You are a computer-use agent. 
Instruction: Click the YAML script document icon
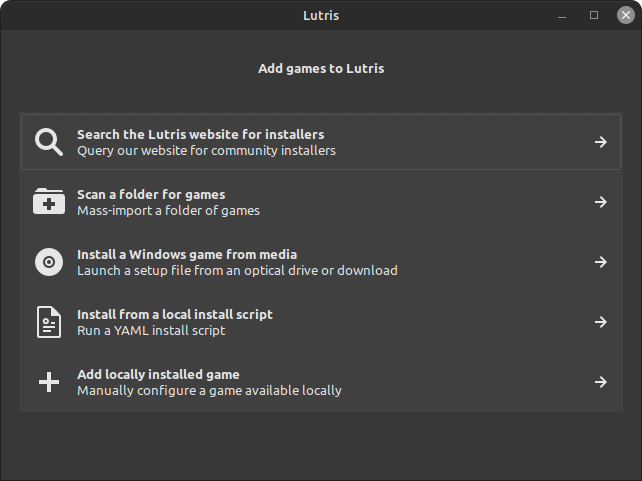pyautogui.click(x=49, y=322)
